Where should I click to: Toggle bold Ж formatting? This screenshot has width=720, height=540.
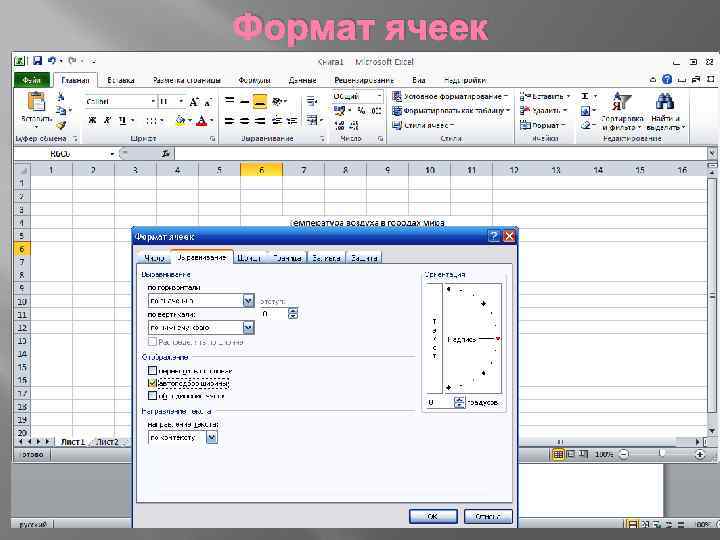pyautogui.click(x=92, y=120)
